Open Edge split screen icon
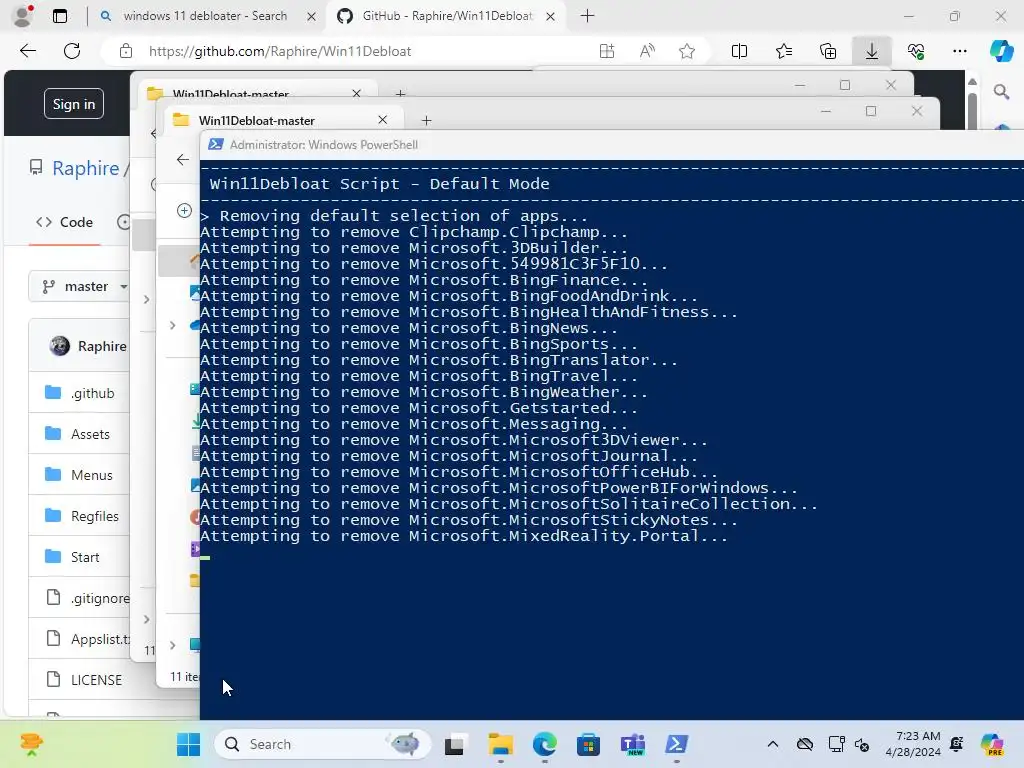 [739, 51]
